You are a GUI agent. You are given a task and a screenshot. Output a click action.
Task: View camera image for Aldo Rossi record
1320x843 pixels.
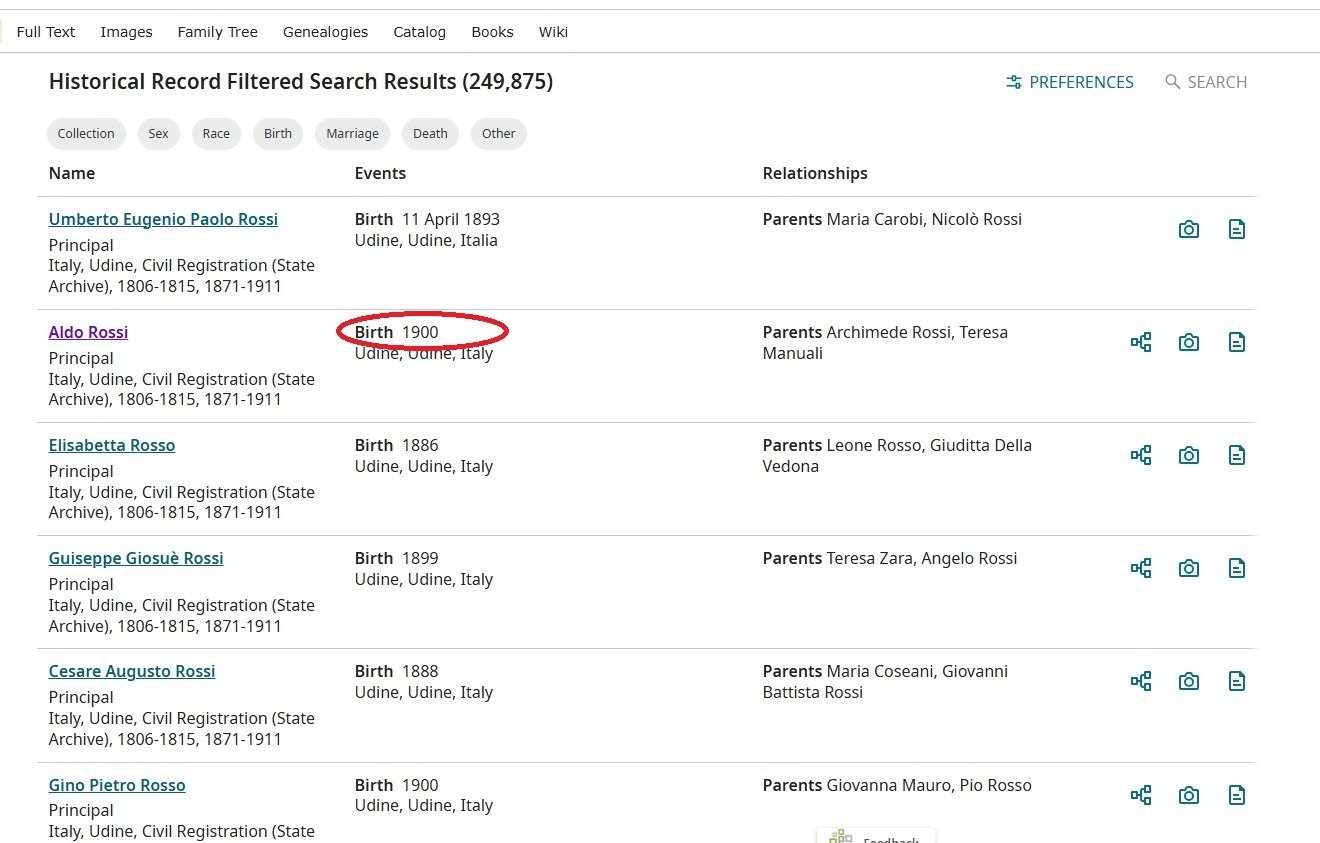click(x=1188, y=343)
